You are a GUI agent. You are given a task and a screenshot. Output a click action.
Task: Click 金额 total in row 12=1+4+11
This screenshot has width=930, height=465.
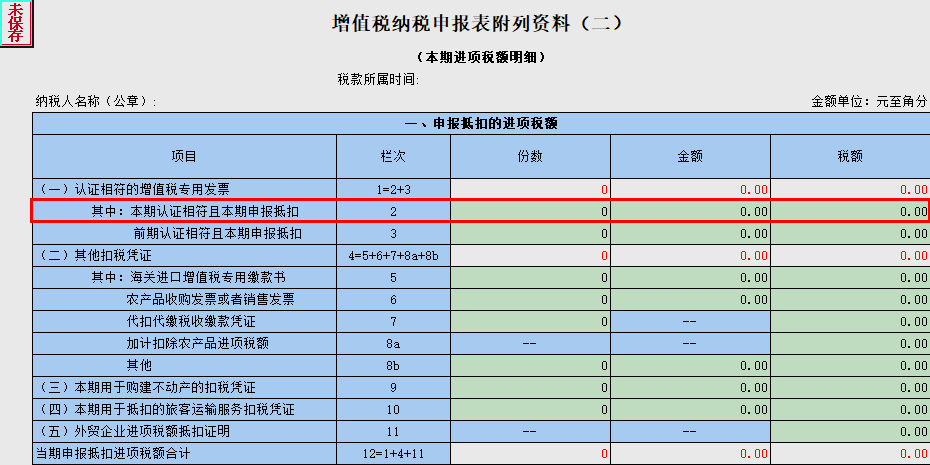690,454
